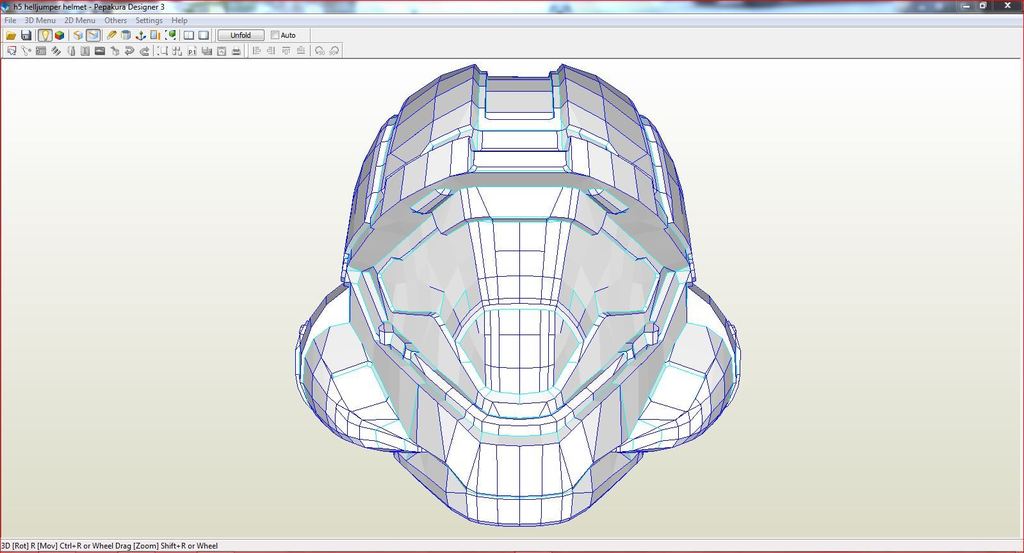Click the align right icon
1024x553 pixels.
click(x=271, y=51)
